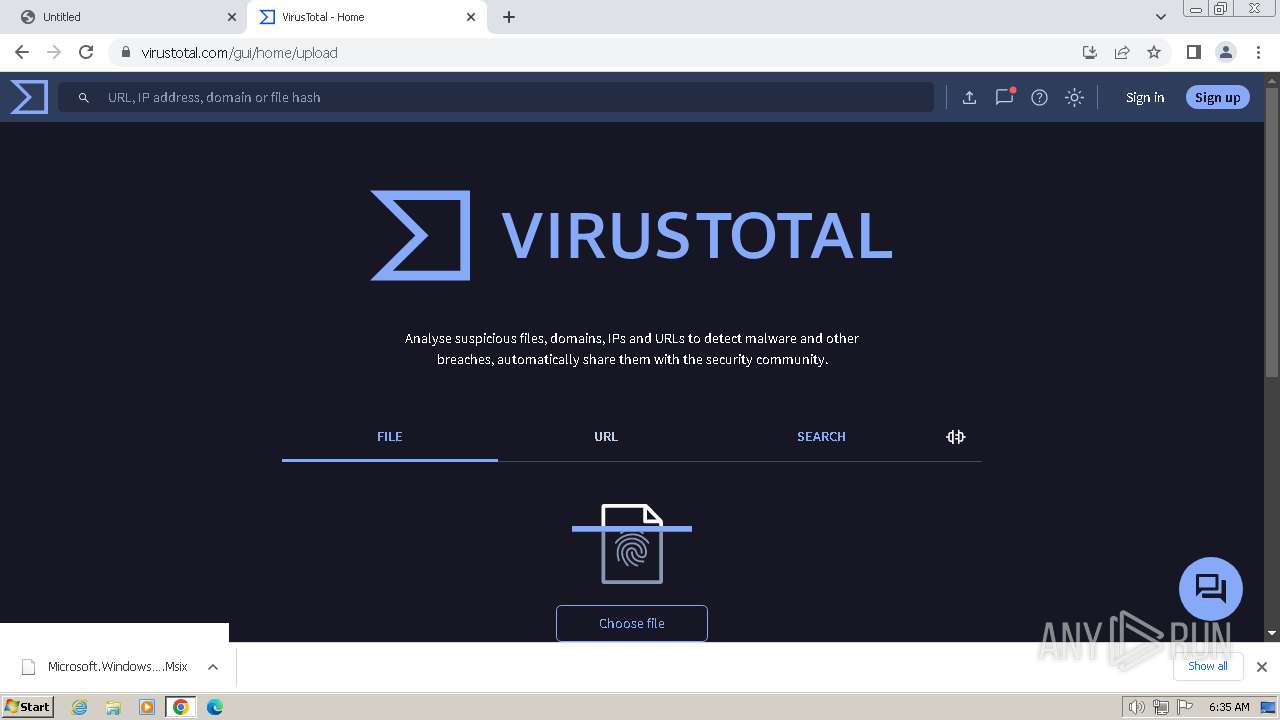This screenshot has width=1280, height=720.
Task: Select the URL tab
Action: click(606, 437)
